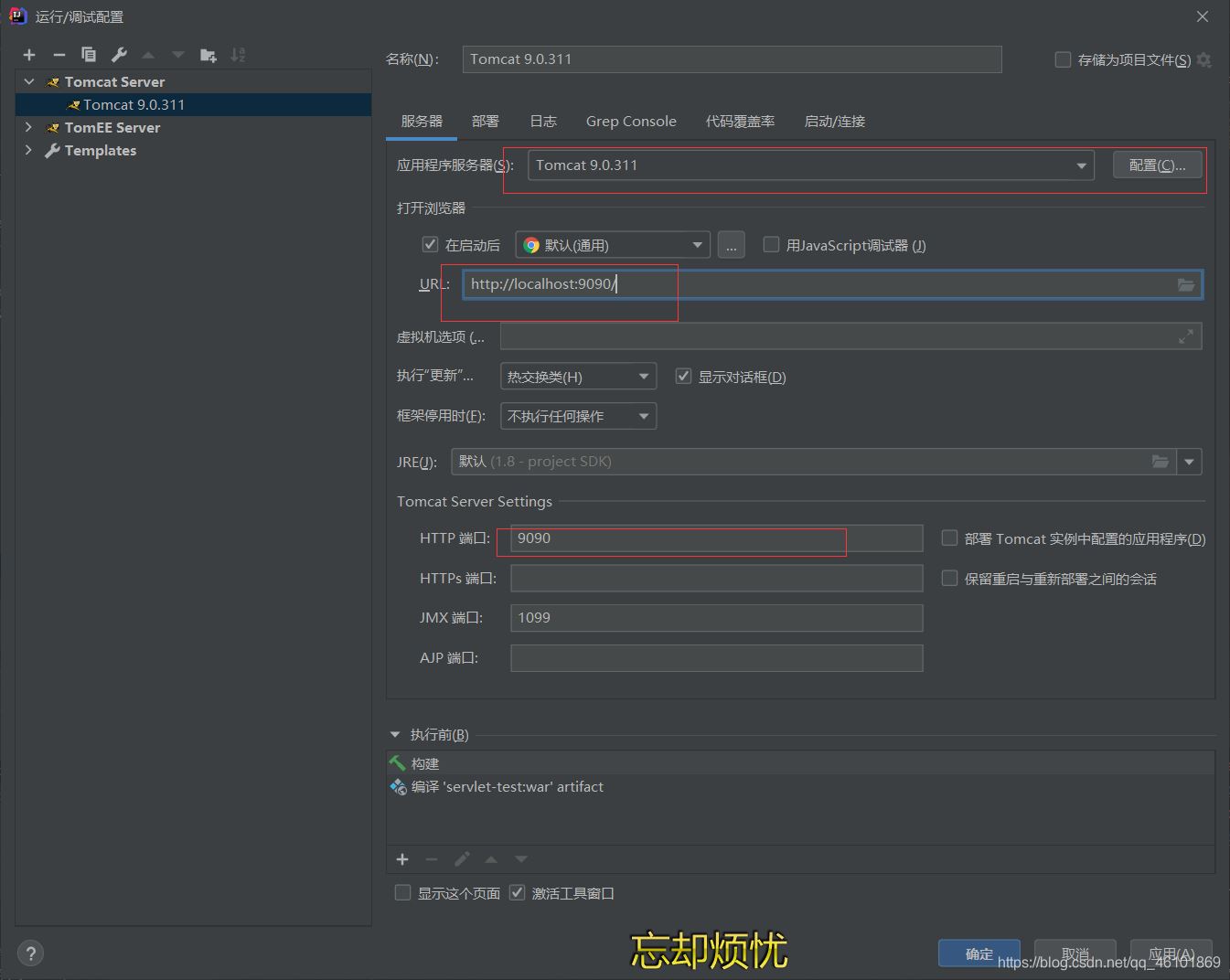Click the HTTP 端口 input field
This screenshot has height=980, width=1230.
716,538
